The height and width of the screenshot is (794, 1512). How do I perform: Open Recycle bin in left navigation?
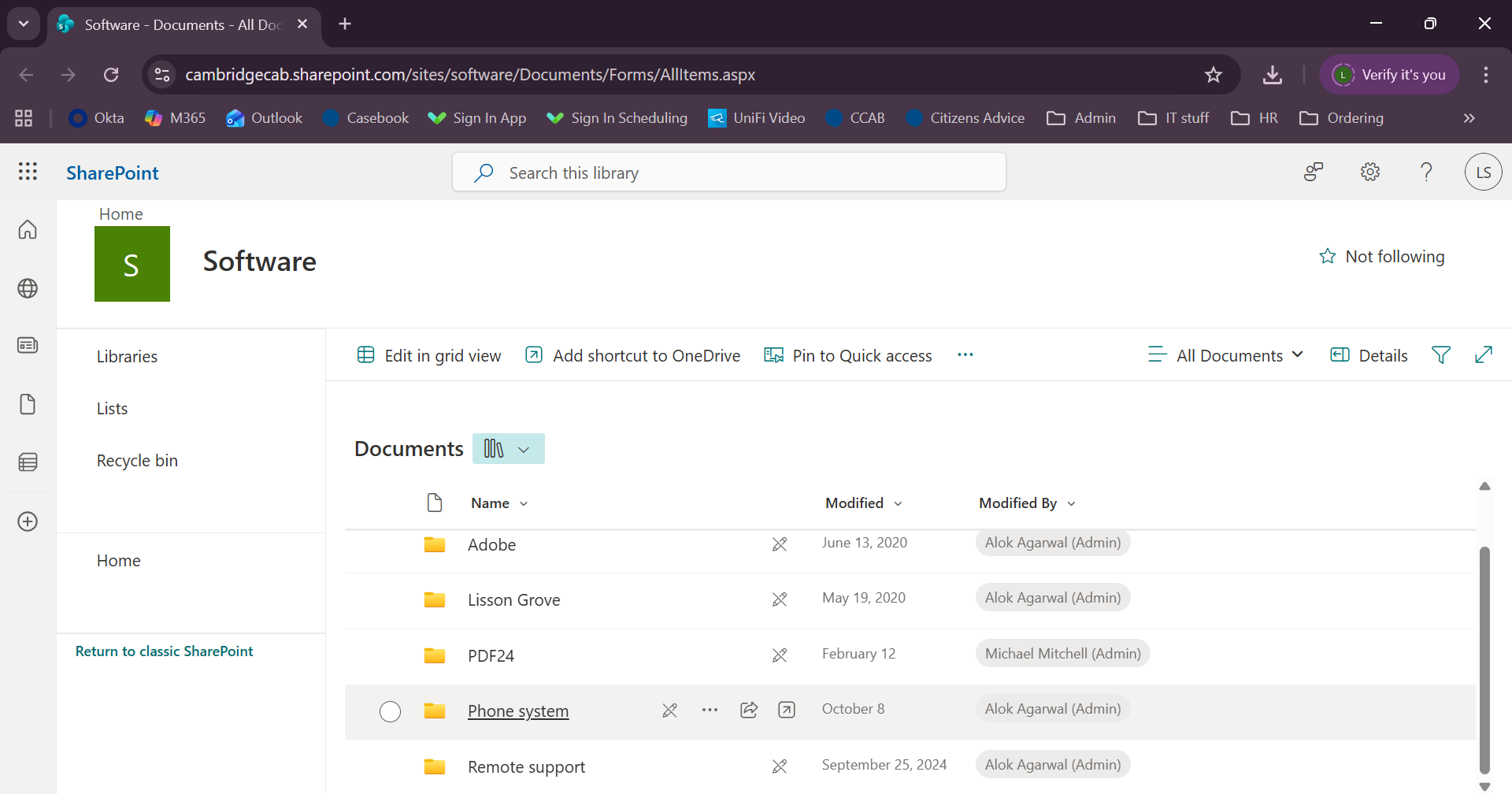click(x=137, y=461)
